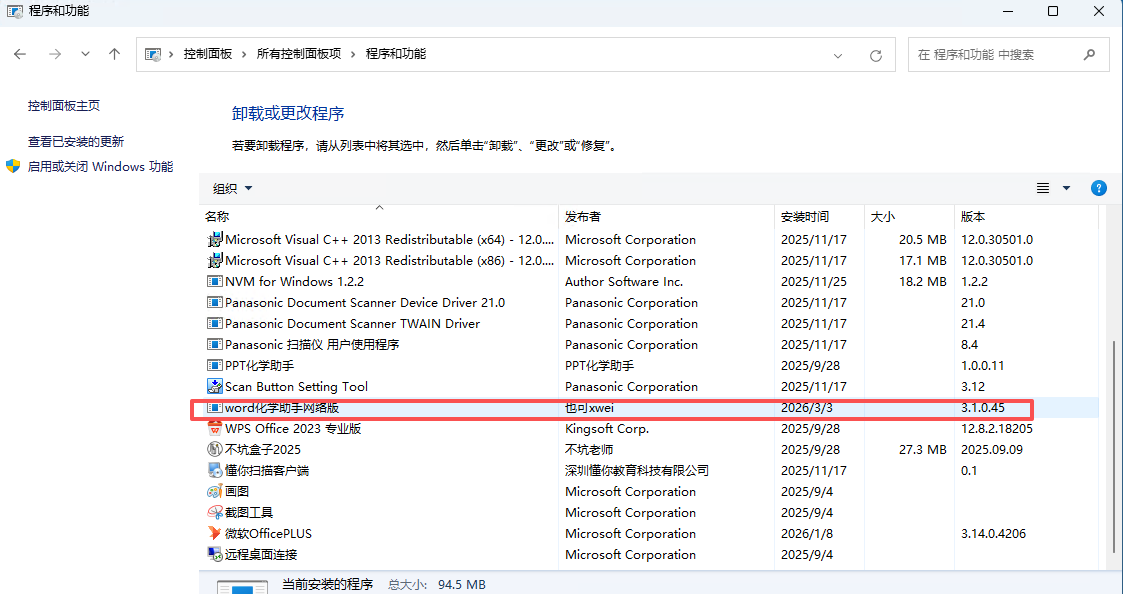Sort list by 发布者 column header
The height and width of the screenshot is (594, 1123).
(x=583, y=217)
